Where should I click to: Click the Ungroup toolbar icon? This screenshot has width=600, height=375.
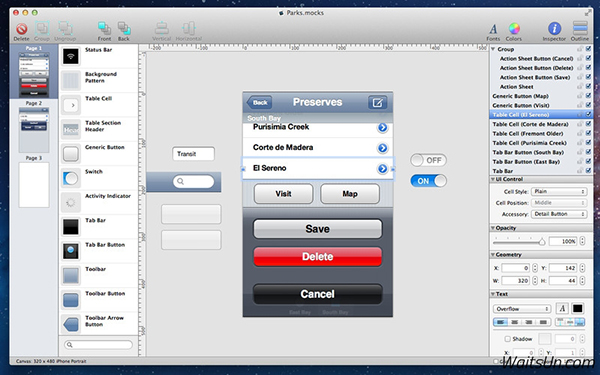tap(65, 29)
